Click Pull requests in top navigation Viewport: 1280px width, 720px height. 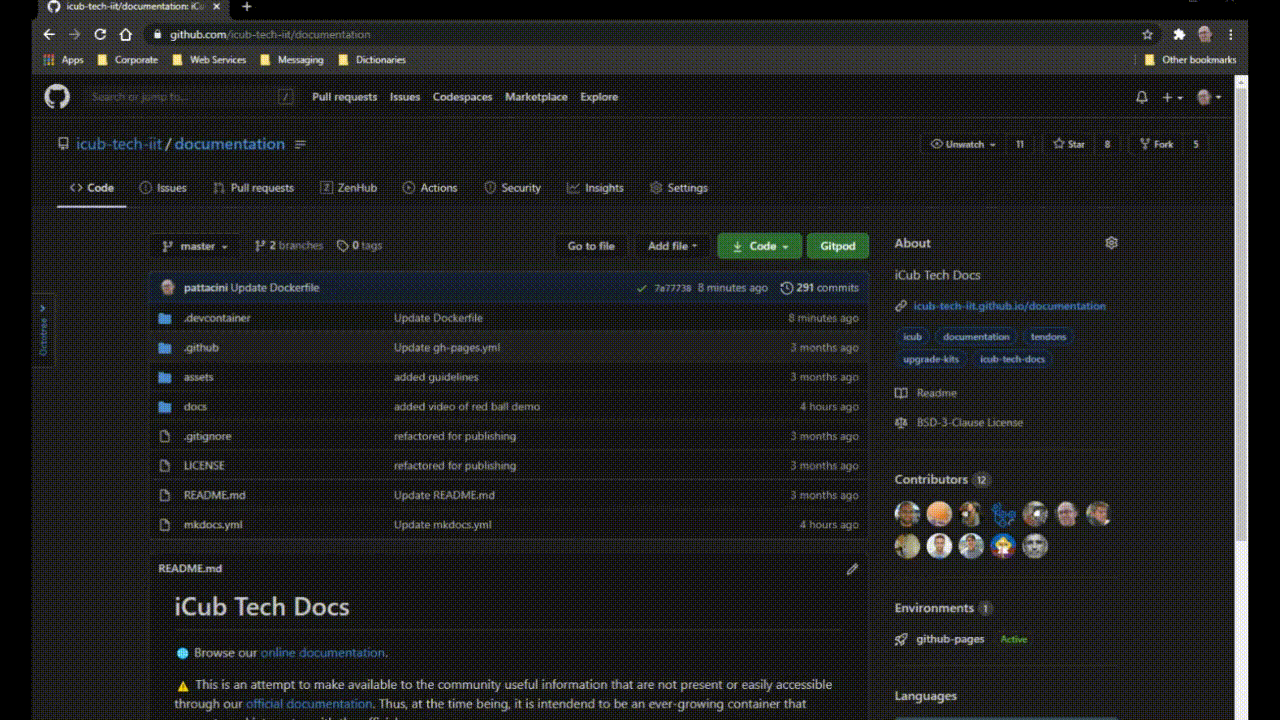coord(345,97)
